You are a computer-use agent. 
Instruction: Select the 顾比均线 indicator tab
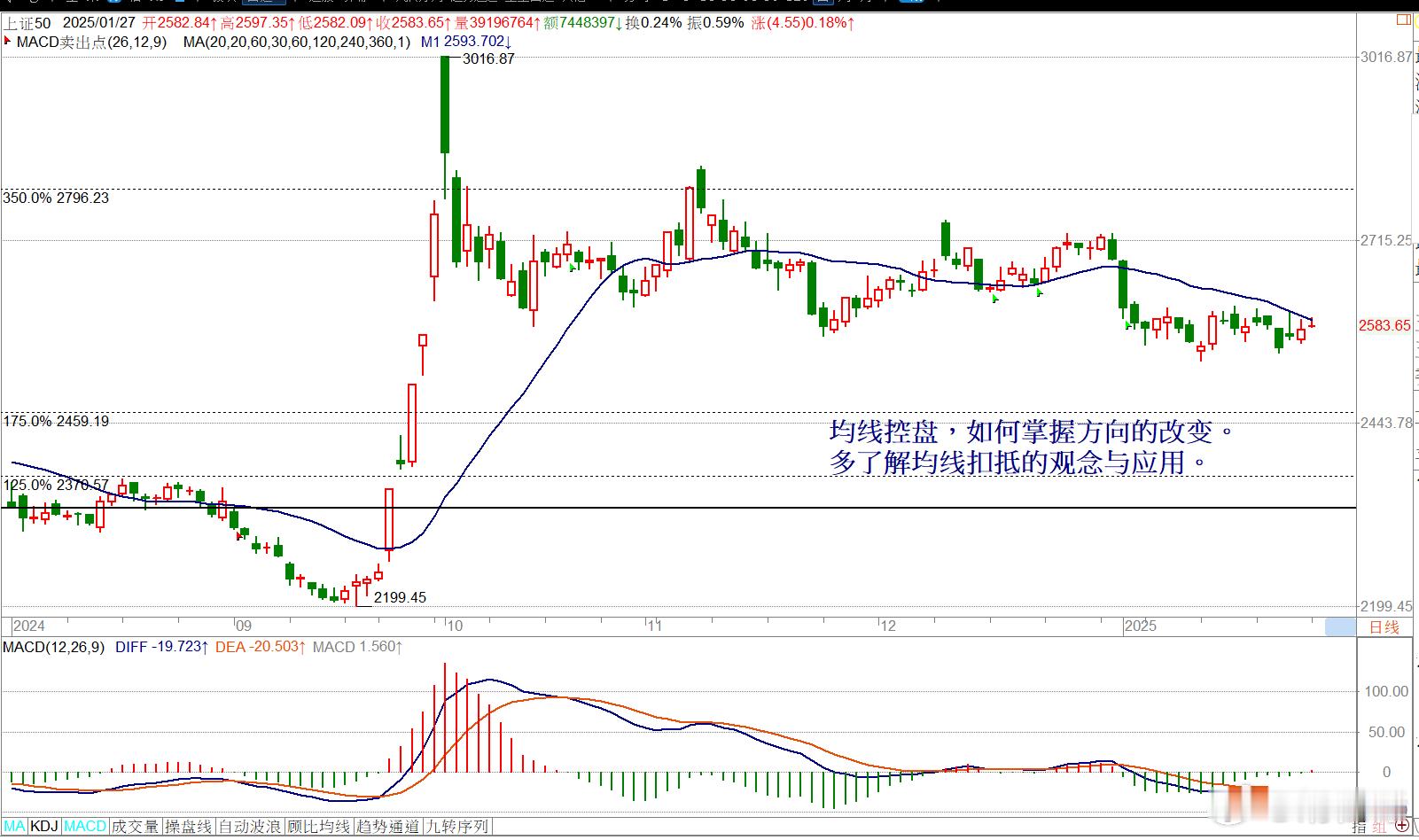coord(319,827)
